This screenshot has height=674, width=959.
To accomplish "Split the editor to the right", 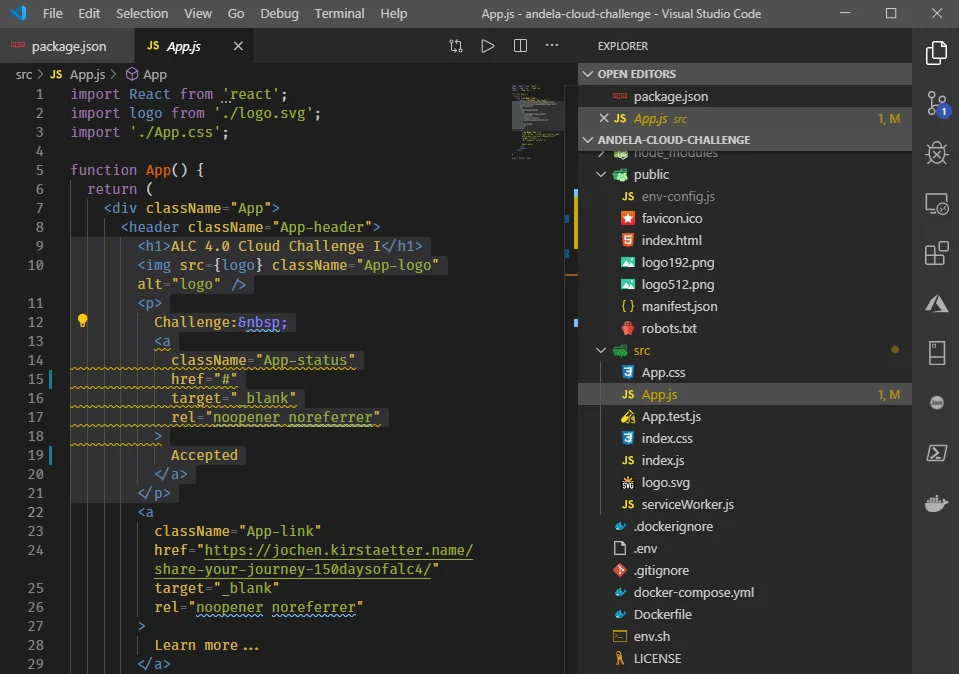I will 520,46.
